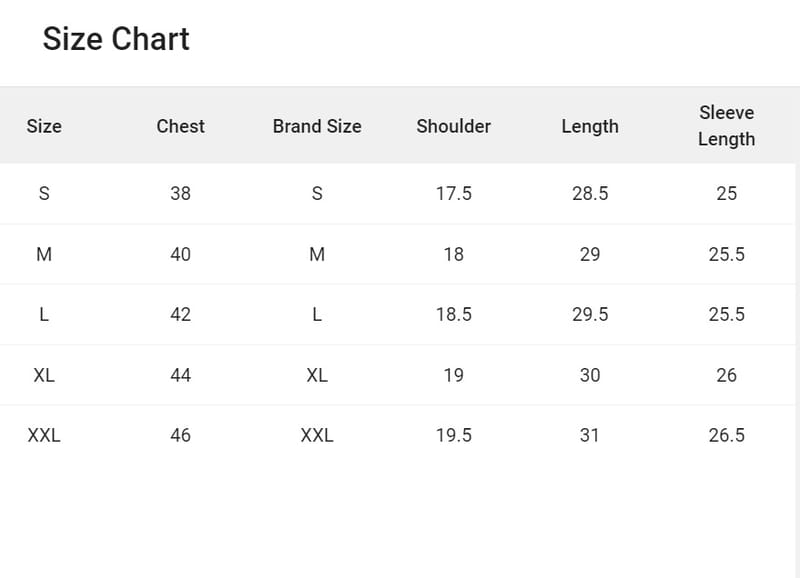
Task: Select the Size column header
Action: (44, 126)
